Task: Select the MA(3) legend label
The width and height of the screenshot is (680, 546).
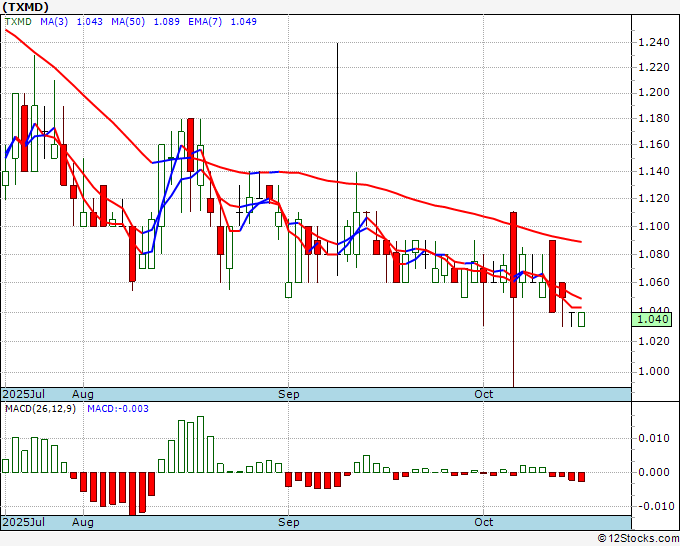Action: point(54,22)
